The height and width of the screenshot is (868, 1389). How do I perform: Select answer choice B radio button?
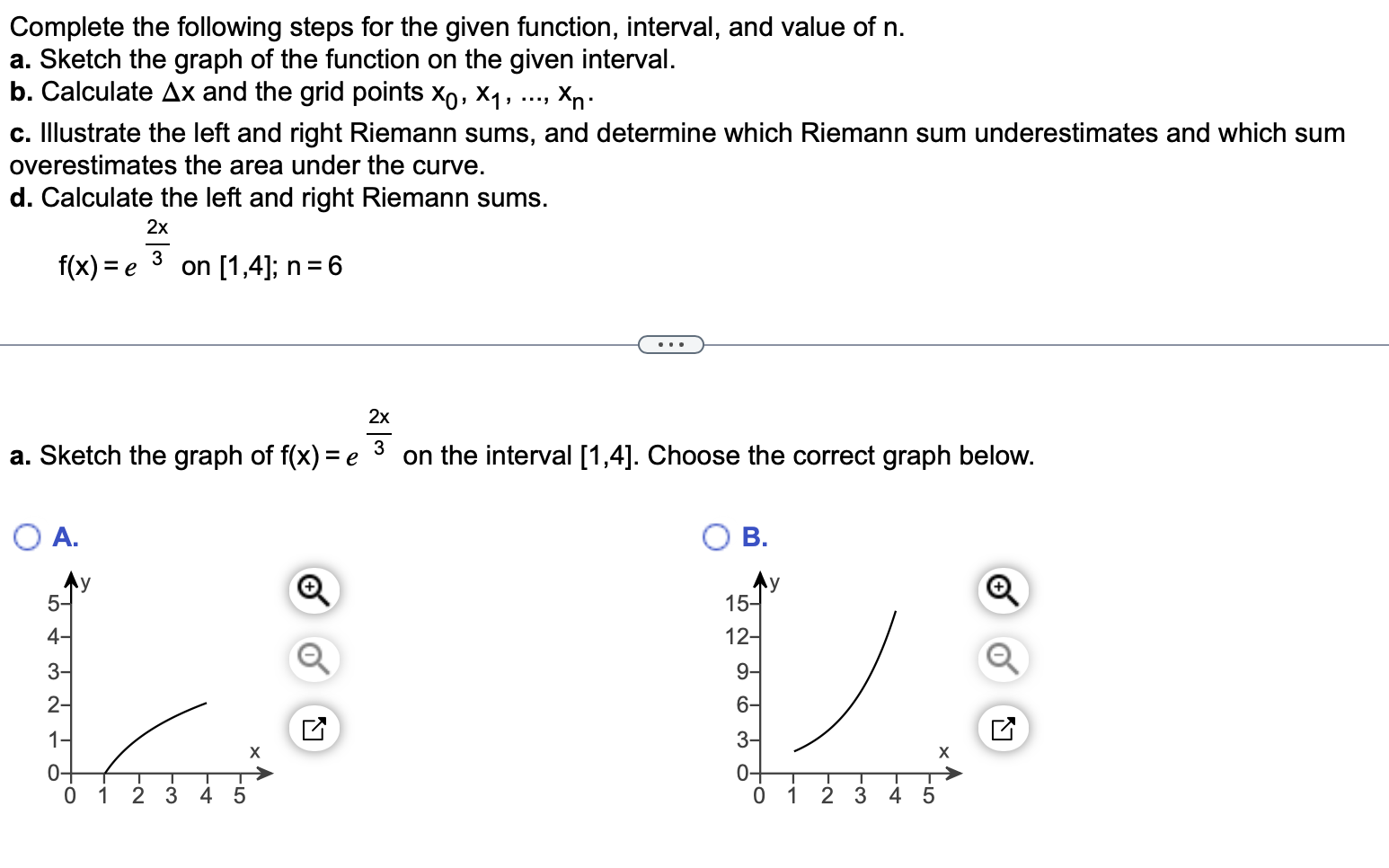pos(714,536)
